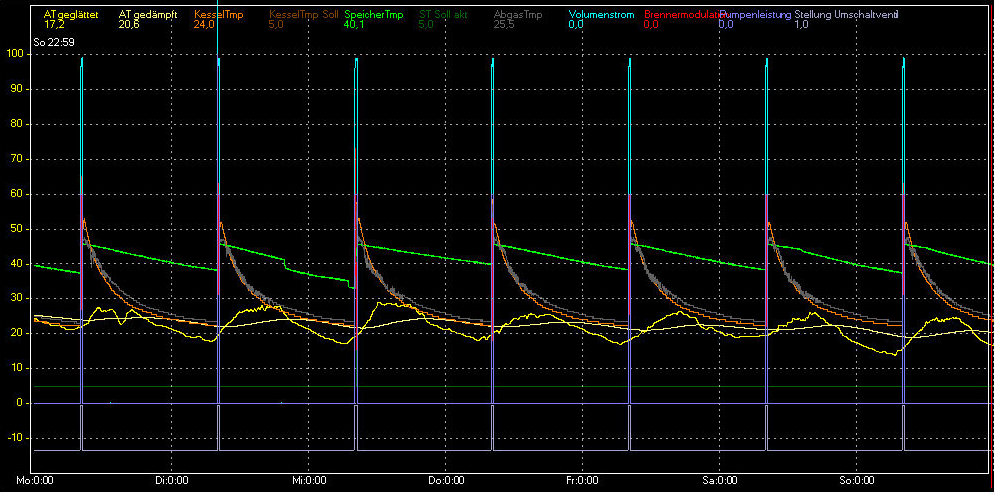995x495 pixels.
Task: Click the red 'Brennermodulation' legend label
Action: [681, 14]
